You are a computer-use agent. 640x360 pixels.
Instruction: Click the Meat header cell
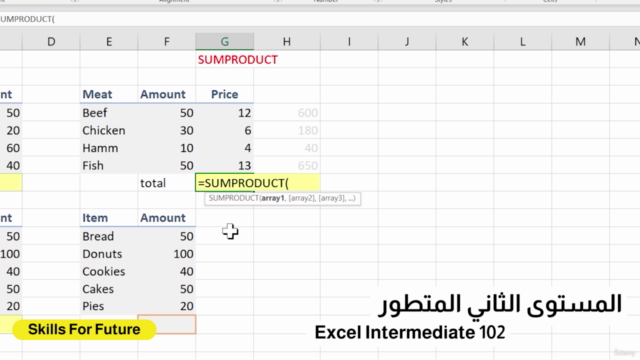click(x=109, y=94)
